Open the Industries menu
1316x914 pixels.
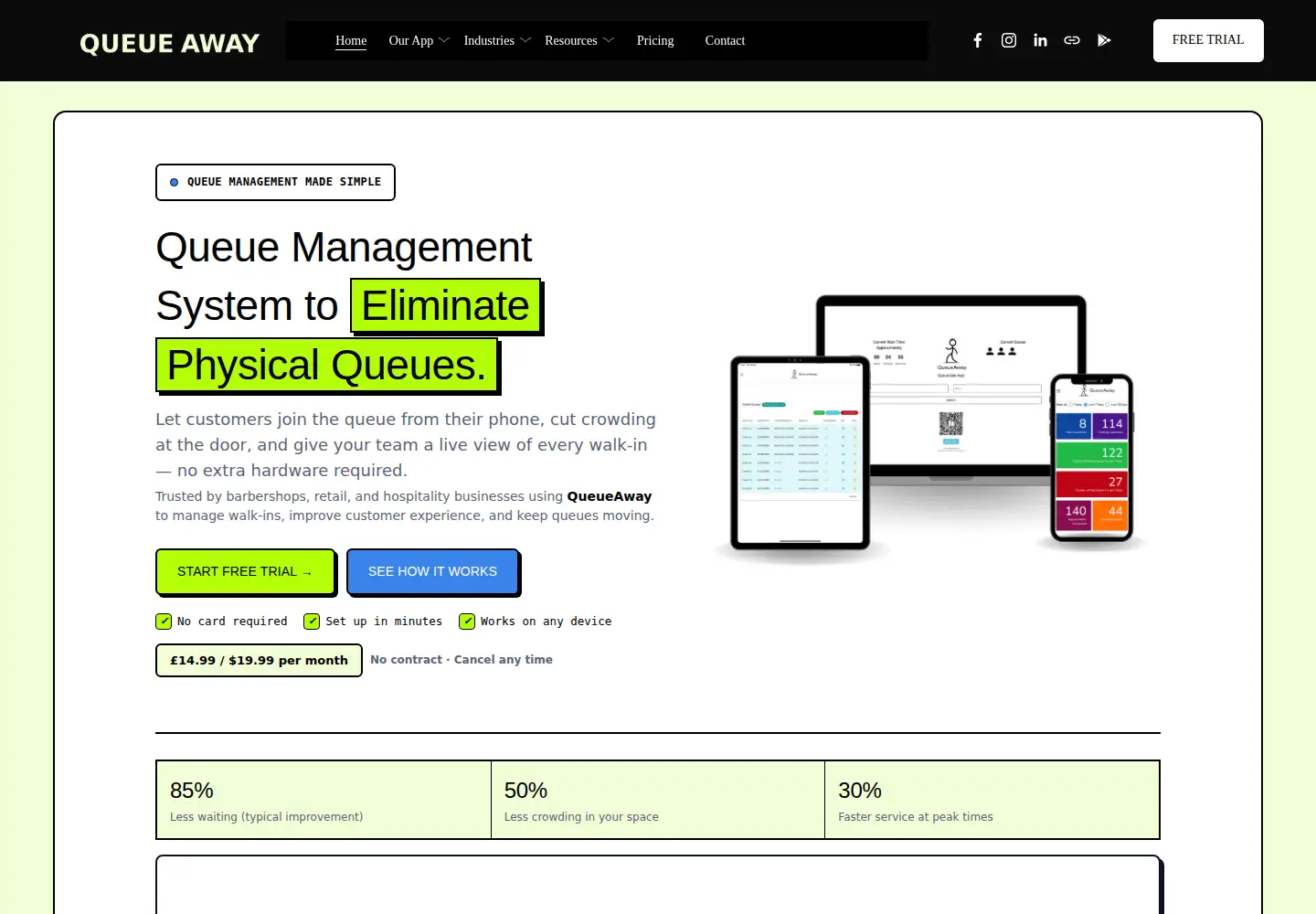click(x=489, y=40)
